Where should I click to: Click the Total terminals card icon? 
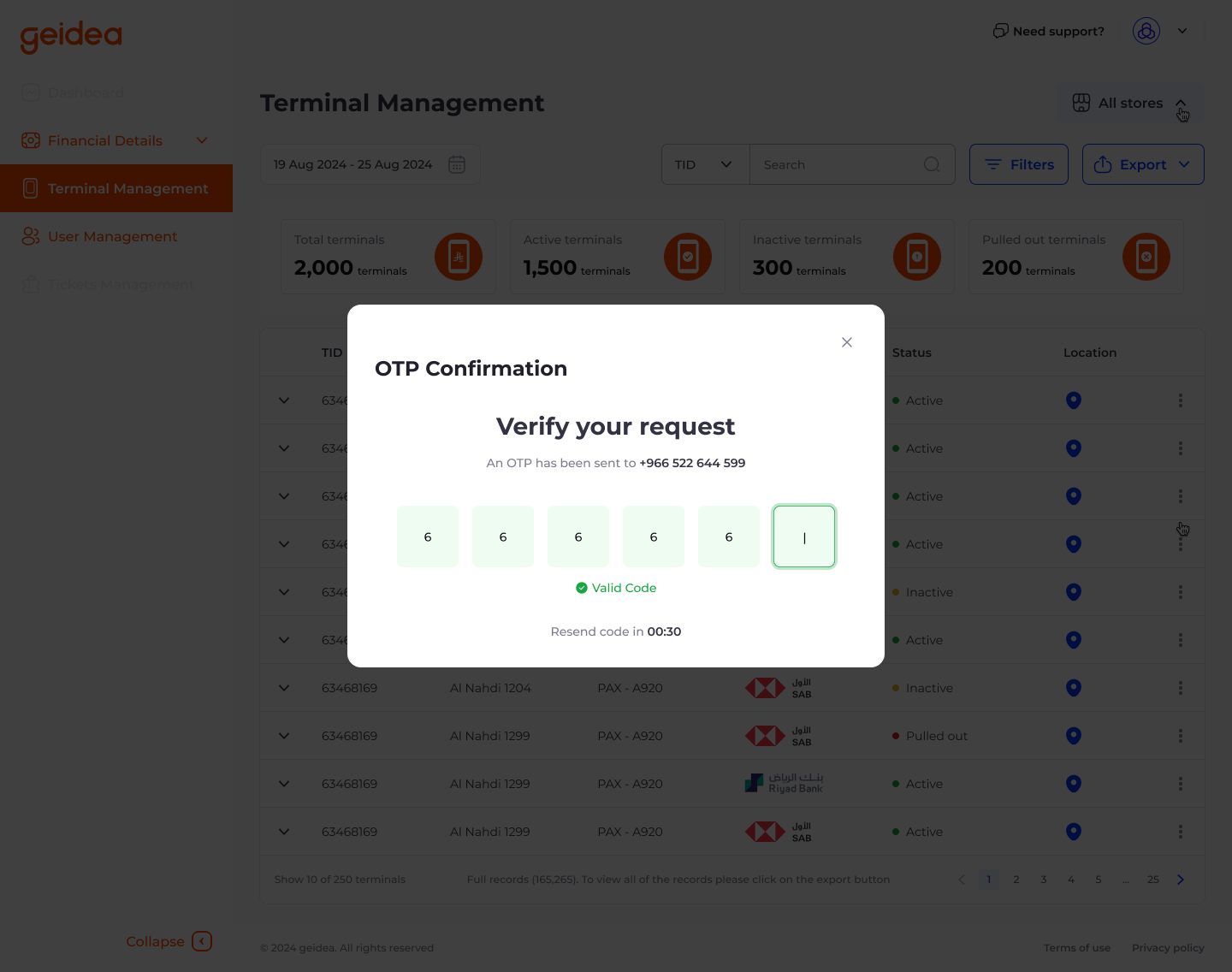click(459, 256)
